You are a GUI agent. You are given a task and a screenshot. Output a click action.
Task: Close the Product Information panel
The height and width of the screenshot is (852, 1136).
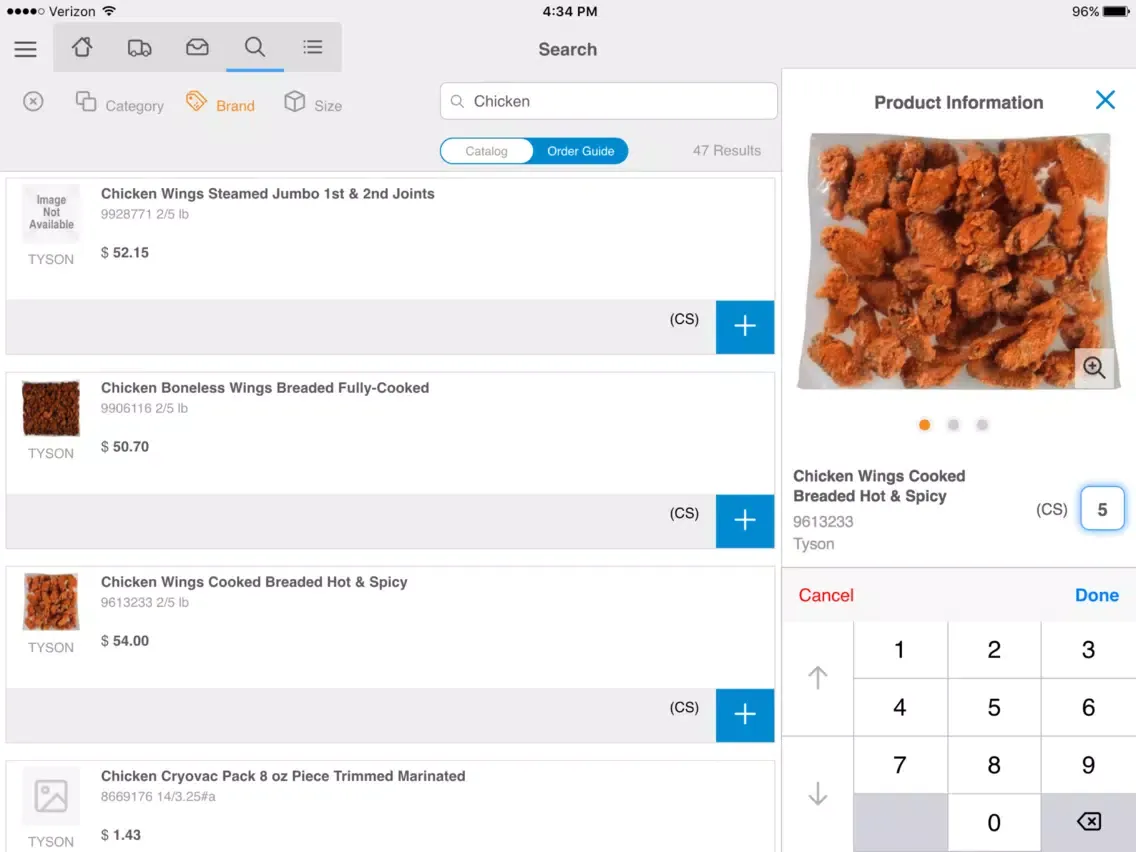pos(1105,99)
